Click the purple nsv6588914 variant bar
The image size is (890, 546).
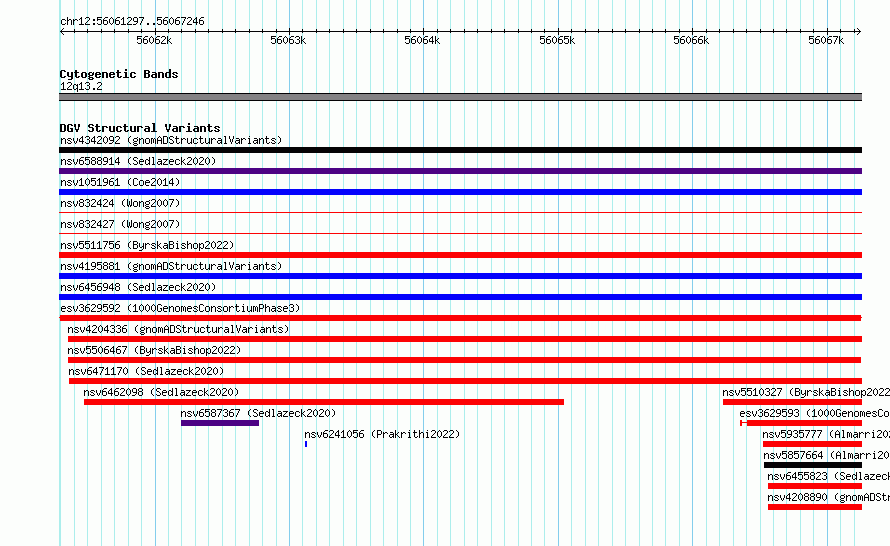460,171
